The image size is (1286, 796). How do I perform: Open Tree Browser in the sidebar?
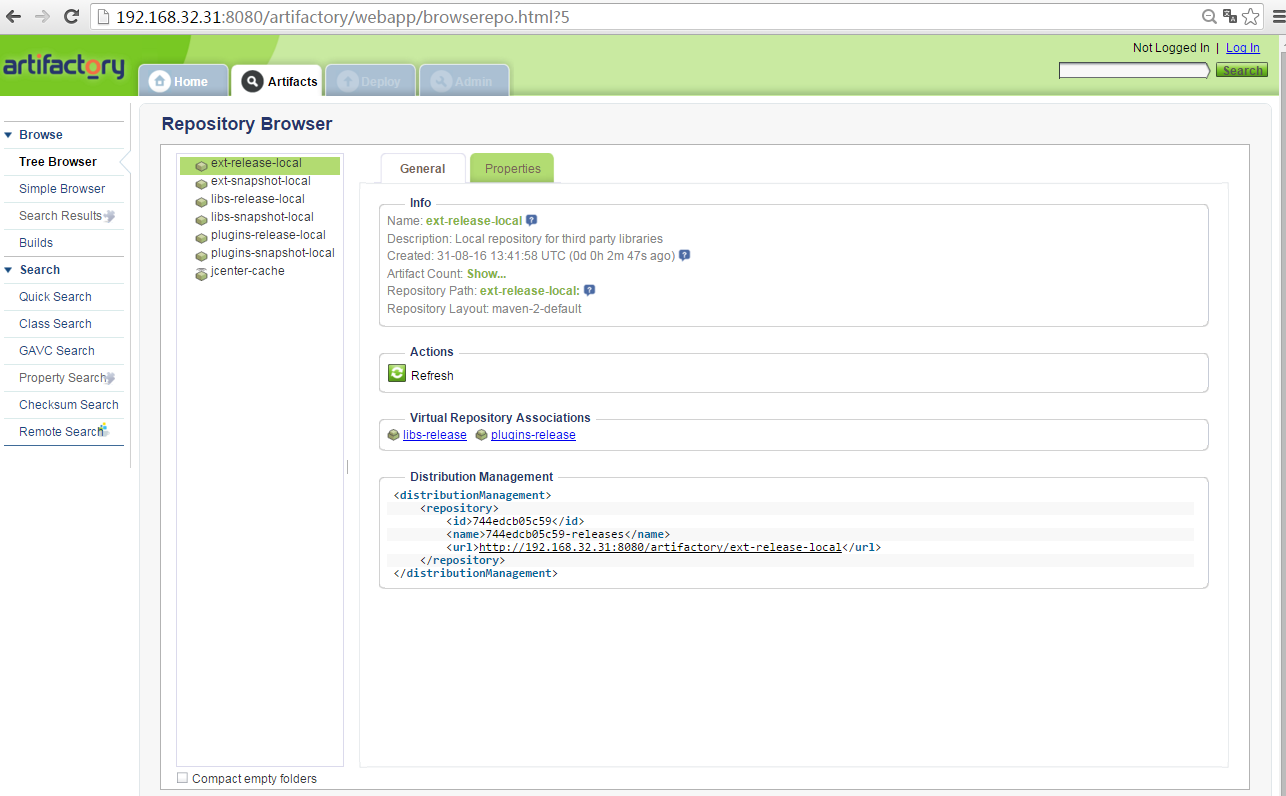tap(58, 162)
